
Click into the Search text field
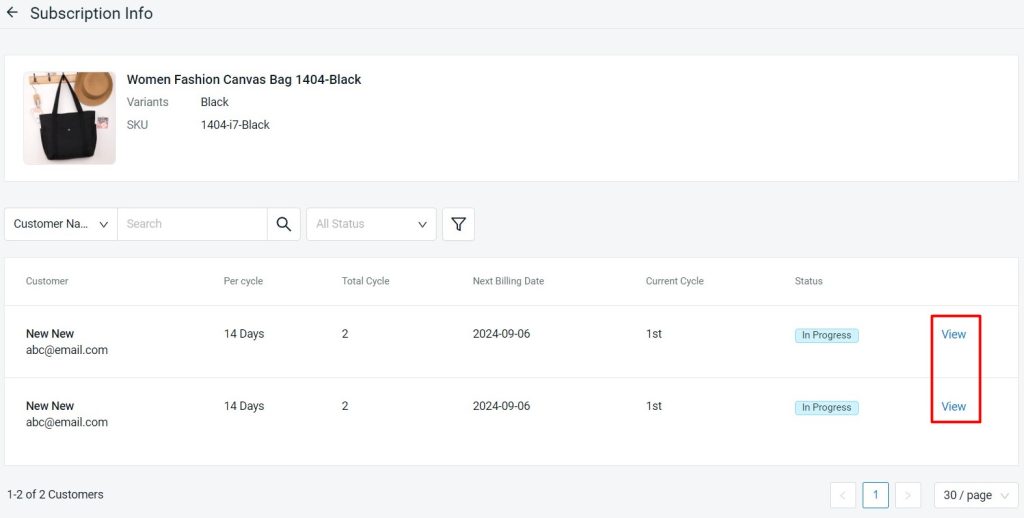192,224
